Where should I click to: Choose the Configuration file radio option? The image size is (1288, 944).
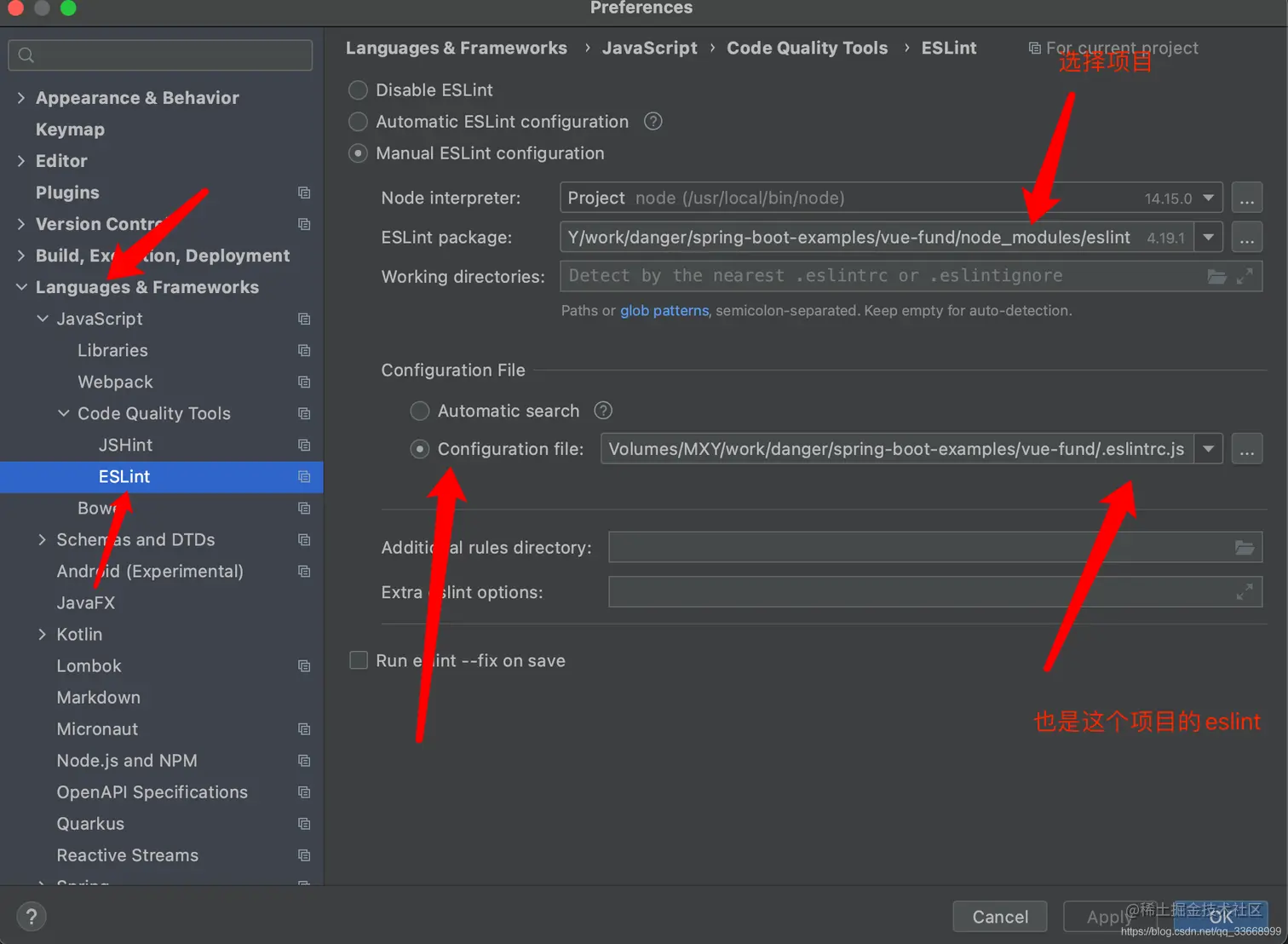tap(420, 449)
